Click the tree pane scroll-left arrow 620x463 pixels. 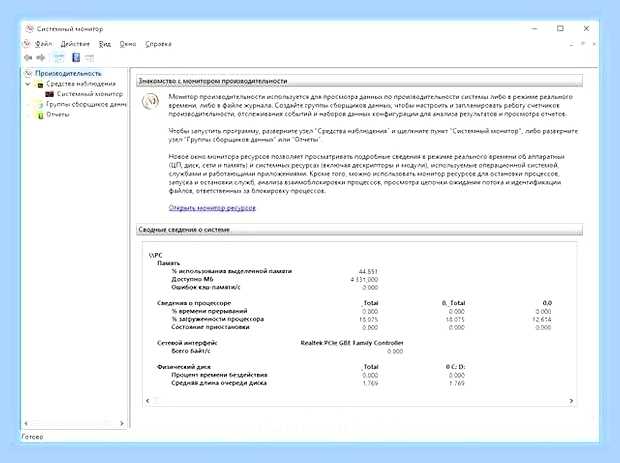click(x=26, y=423)
